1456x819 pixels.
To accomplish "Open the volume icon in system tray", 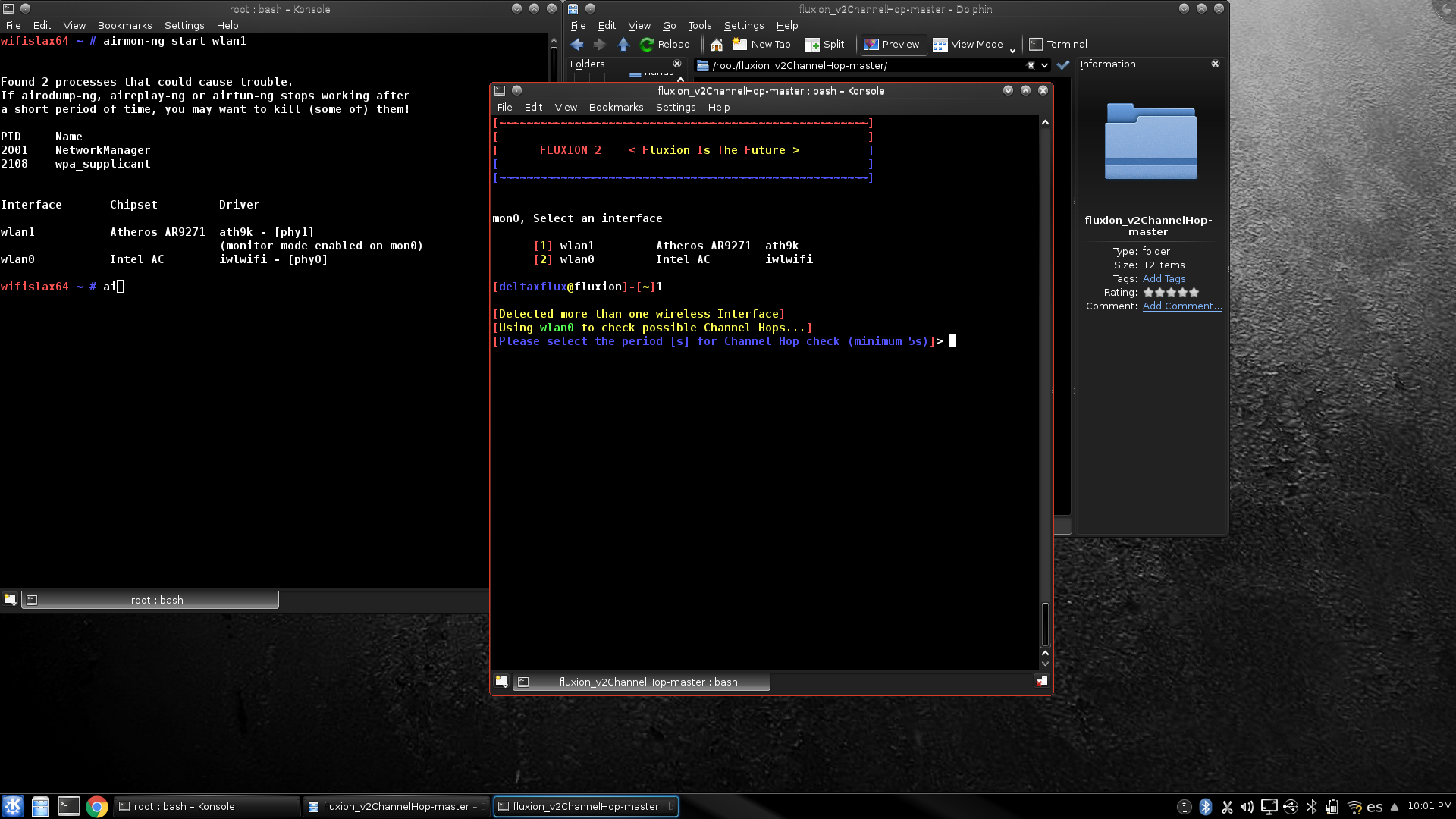I will (x=1247, y=807).
